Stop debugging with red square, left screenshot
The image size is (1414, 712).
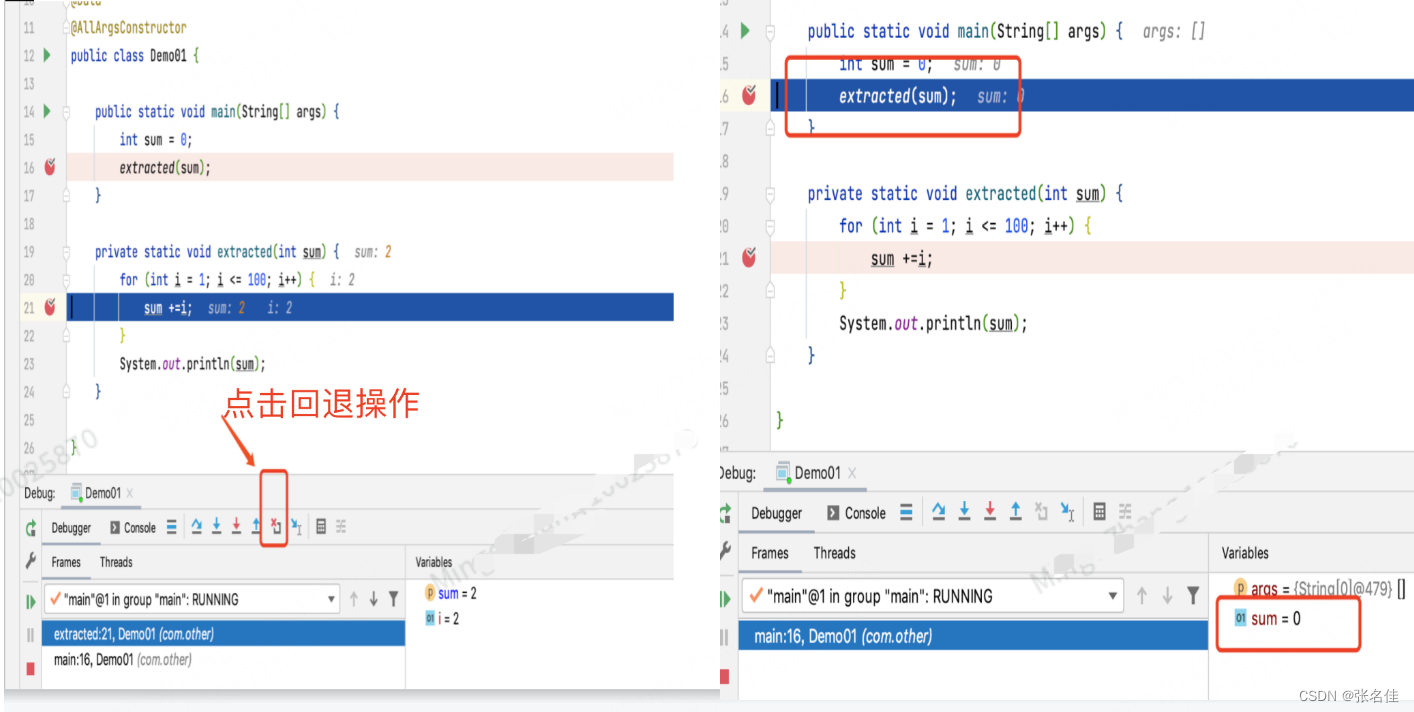pos(31,667)
